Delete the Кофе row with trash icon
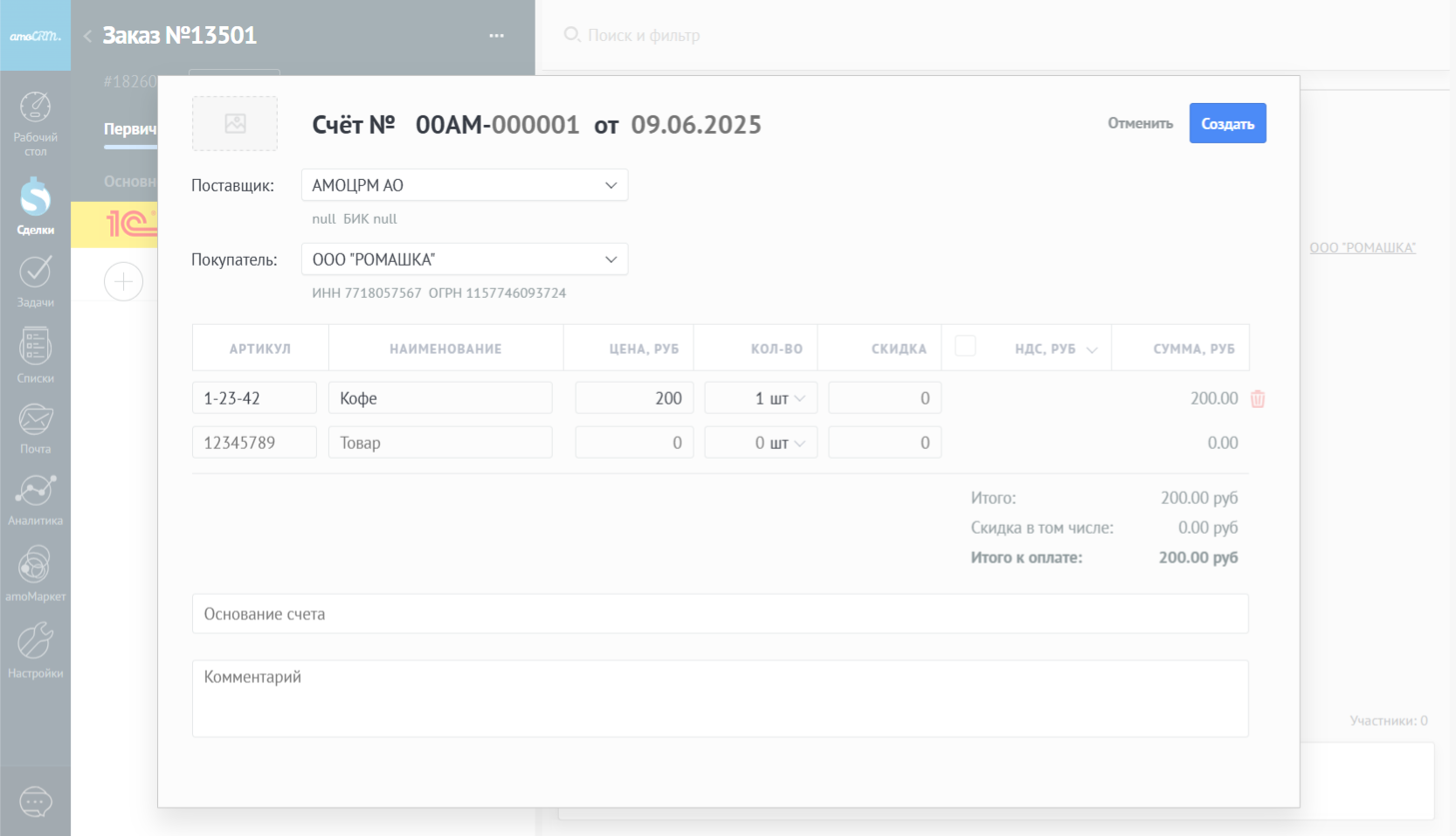1456x836 pixels. pos(1258,399)
